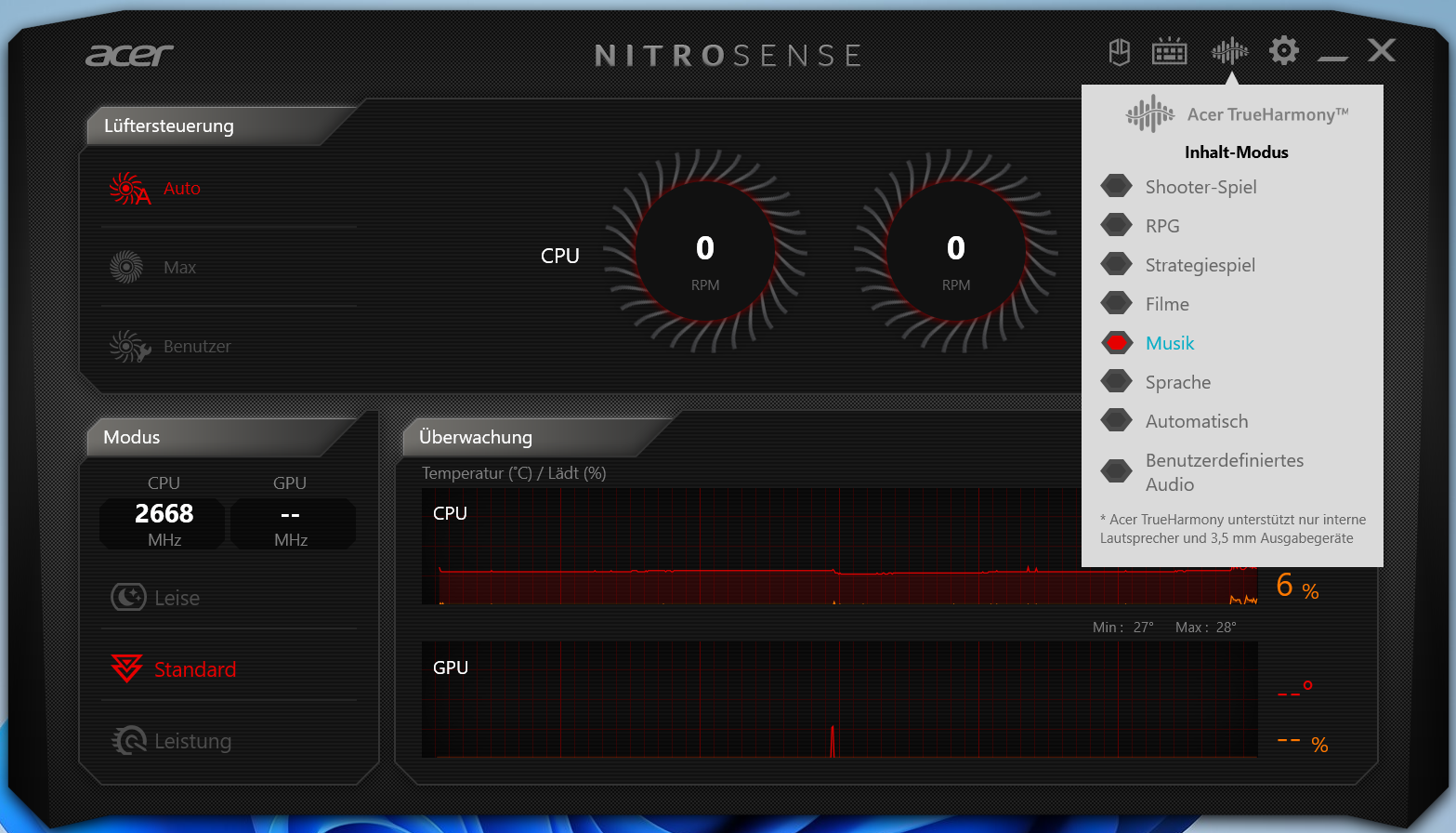Select the Sprache radio hexagon
Image resolution: width=1456 pixels, height=833 pixels.
(x=1116, y=381)
